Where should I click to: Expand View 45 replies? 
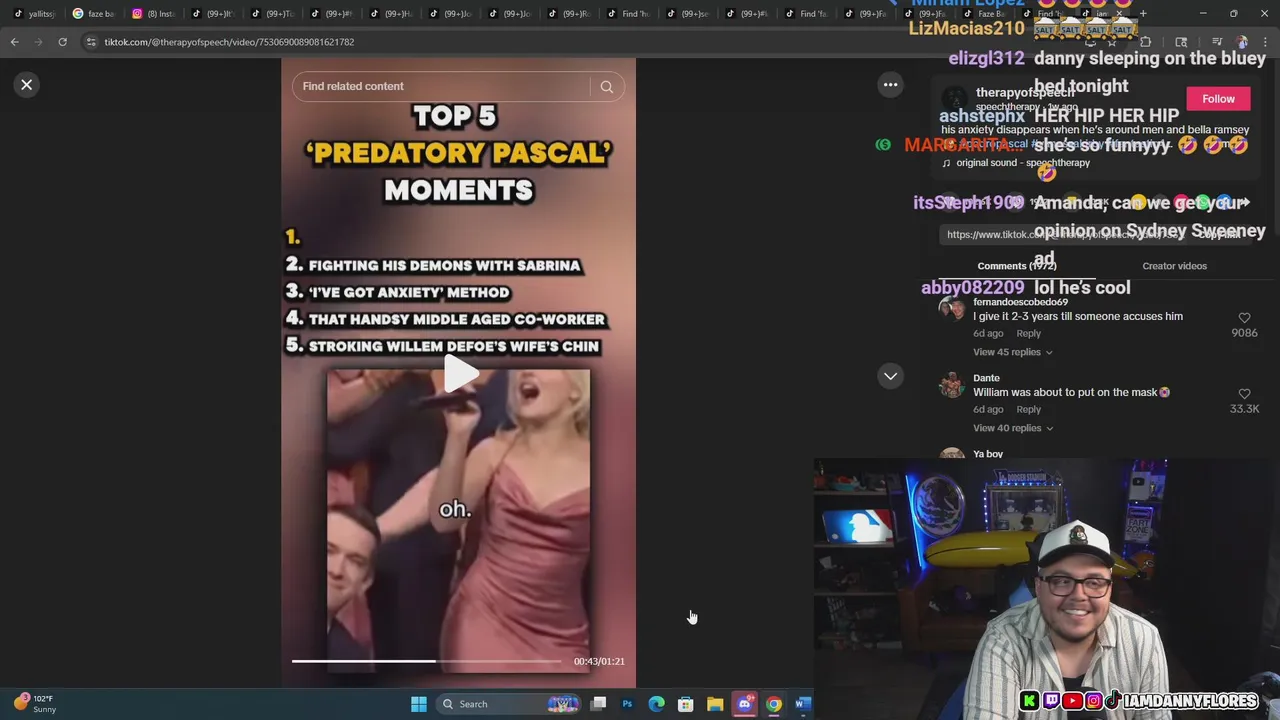tap(1012, 352)
